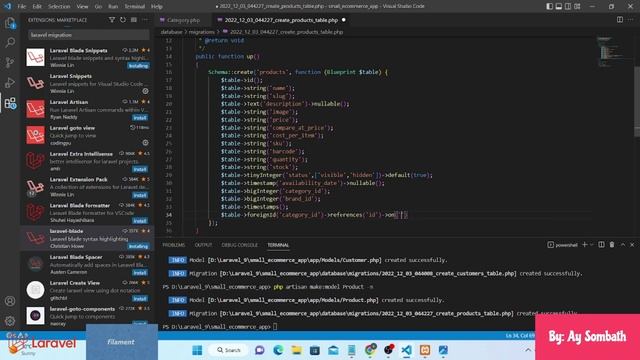Toggle primary side bar visibility
Screen dimensions: 640x360
click(x=550, y=7)
